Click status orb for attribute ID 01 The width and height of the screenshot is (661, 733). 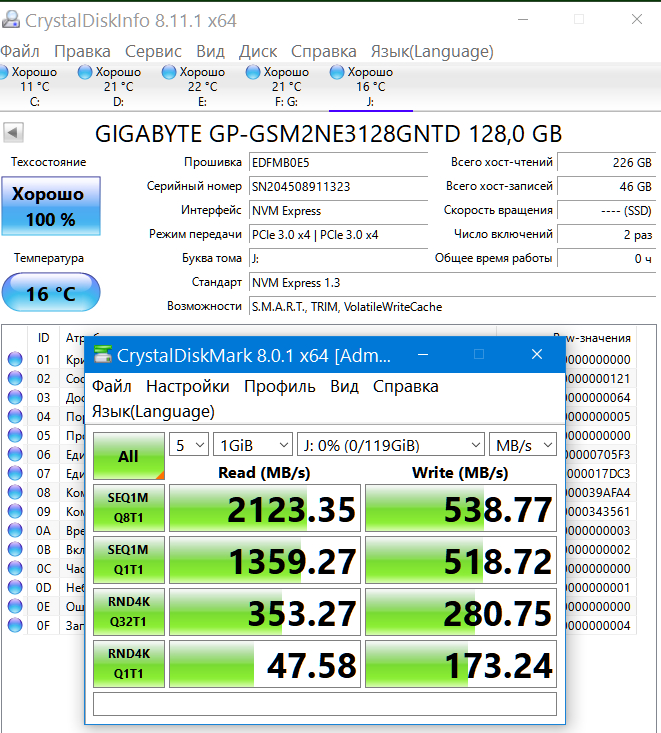tap(15, 359)
